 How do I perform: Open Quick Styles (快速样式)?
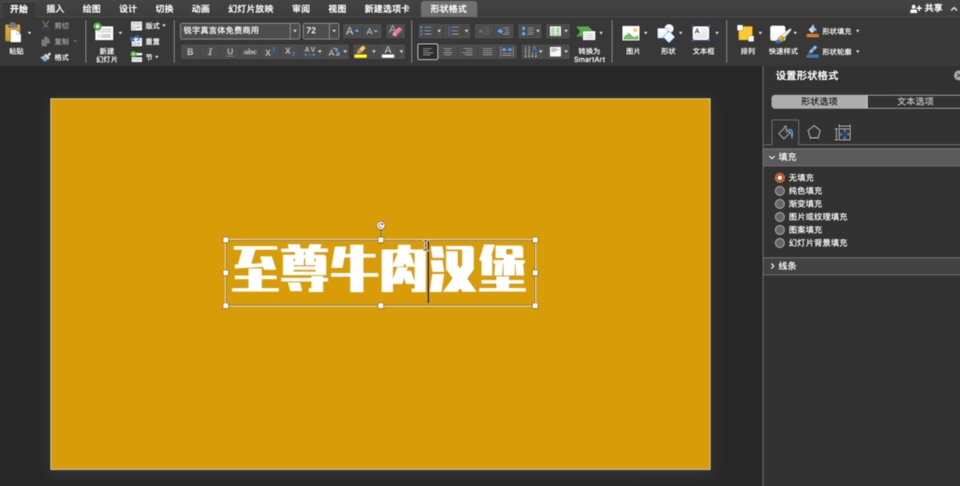click(x=783, y=42)
